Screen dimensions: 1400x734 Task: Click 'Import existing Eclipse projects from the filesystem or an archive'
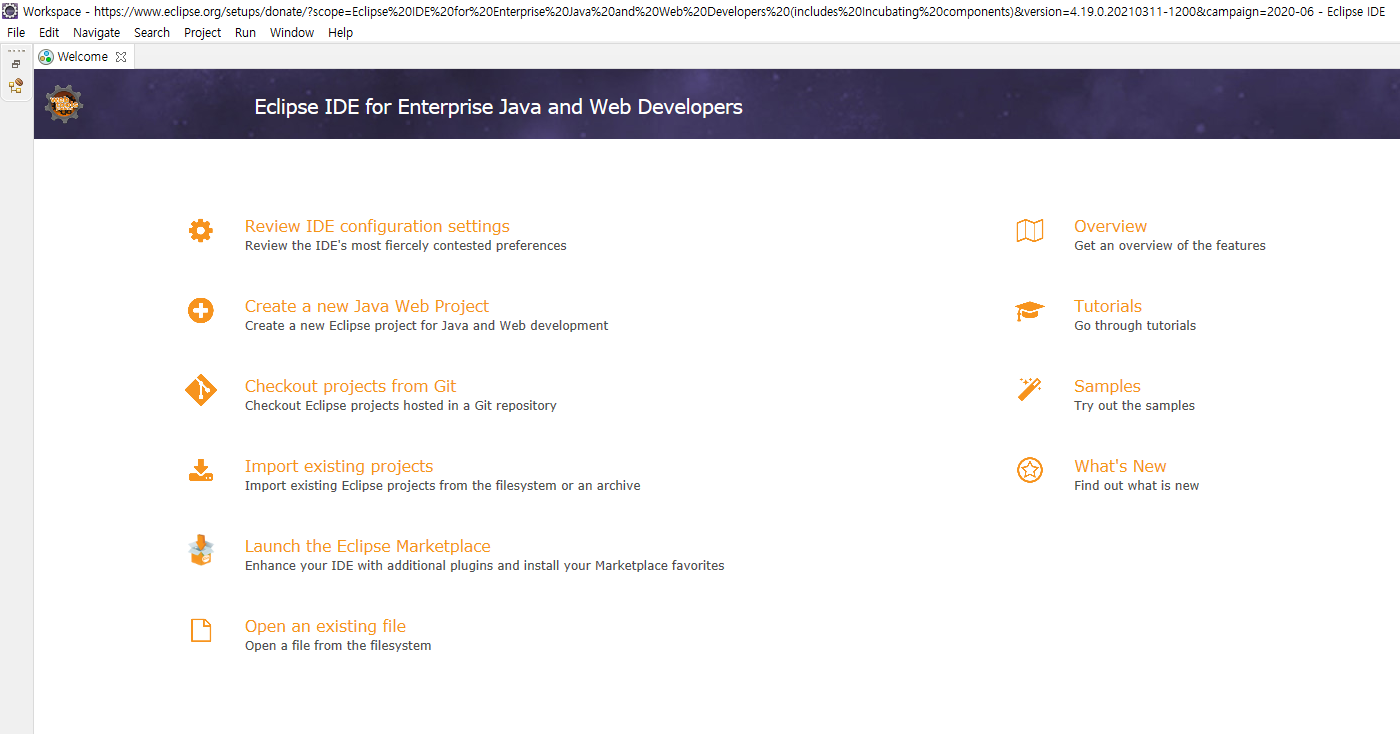[443, 486]
